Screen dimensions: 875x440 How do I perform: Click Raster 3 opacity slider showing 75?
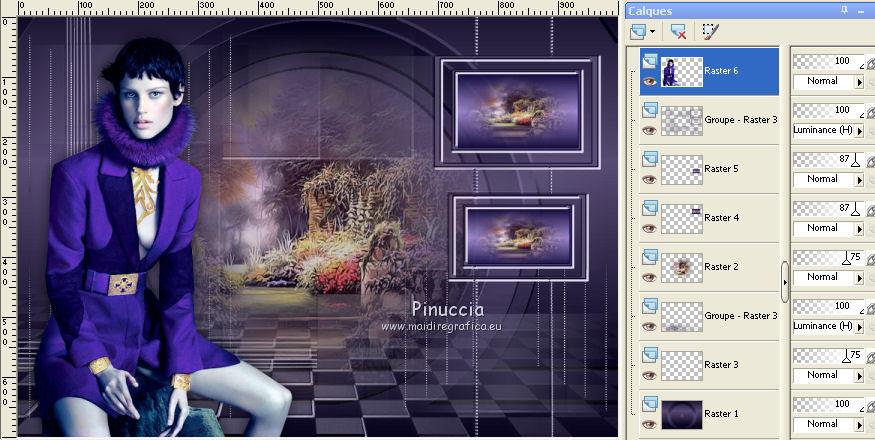click(x=829, y=356)
